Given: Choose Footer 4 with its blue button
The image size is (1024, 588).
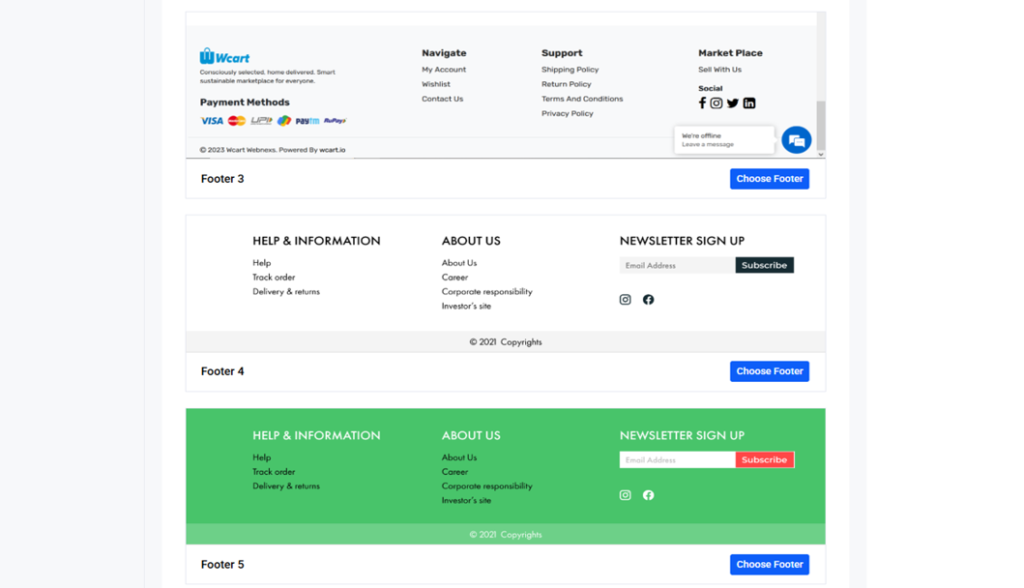Looking at the screenshot, I should (x=769, y=371).
